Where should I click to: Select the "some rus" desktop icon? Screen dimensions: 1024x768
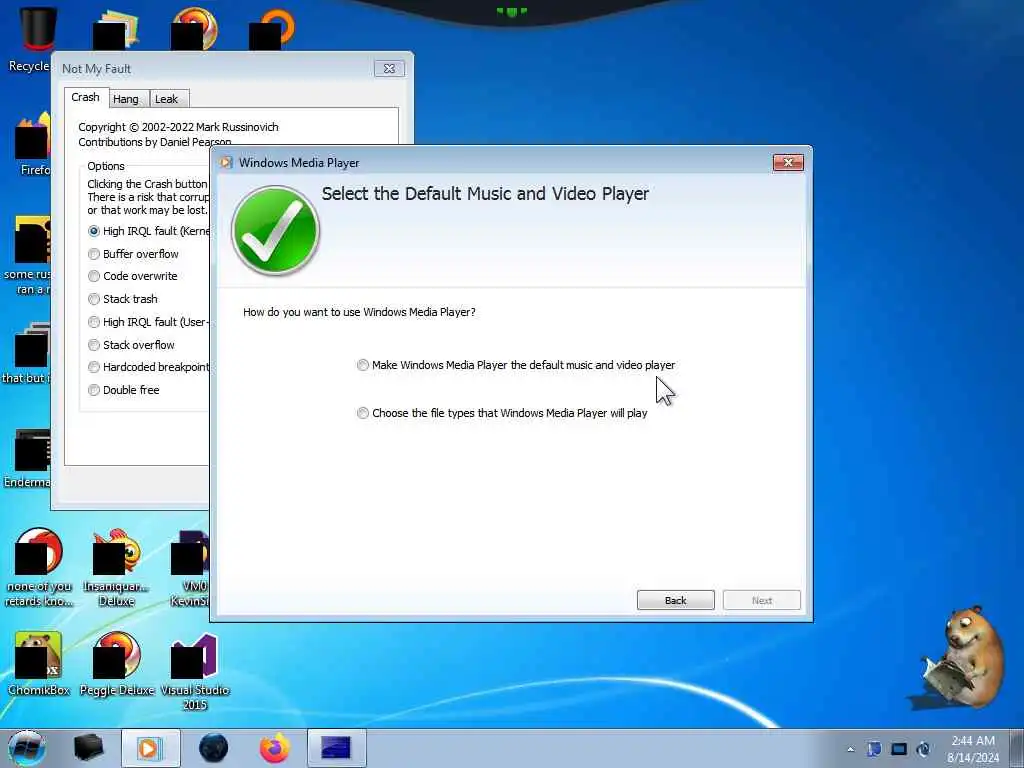pos(27,255)
